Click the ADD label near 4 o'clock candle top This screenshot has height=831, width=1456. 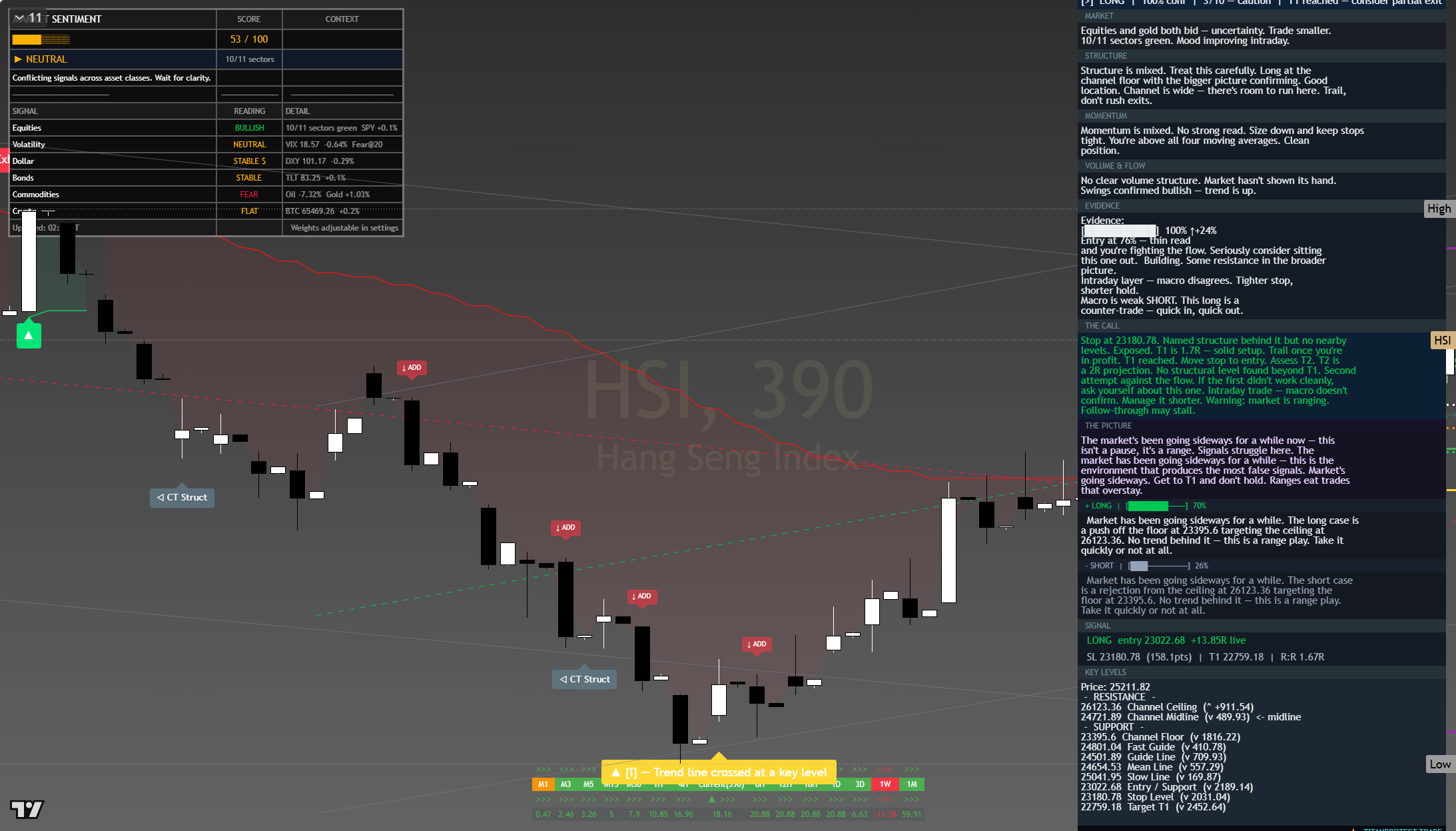[412, 368]
